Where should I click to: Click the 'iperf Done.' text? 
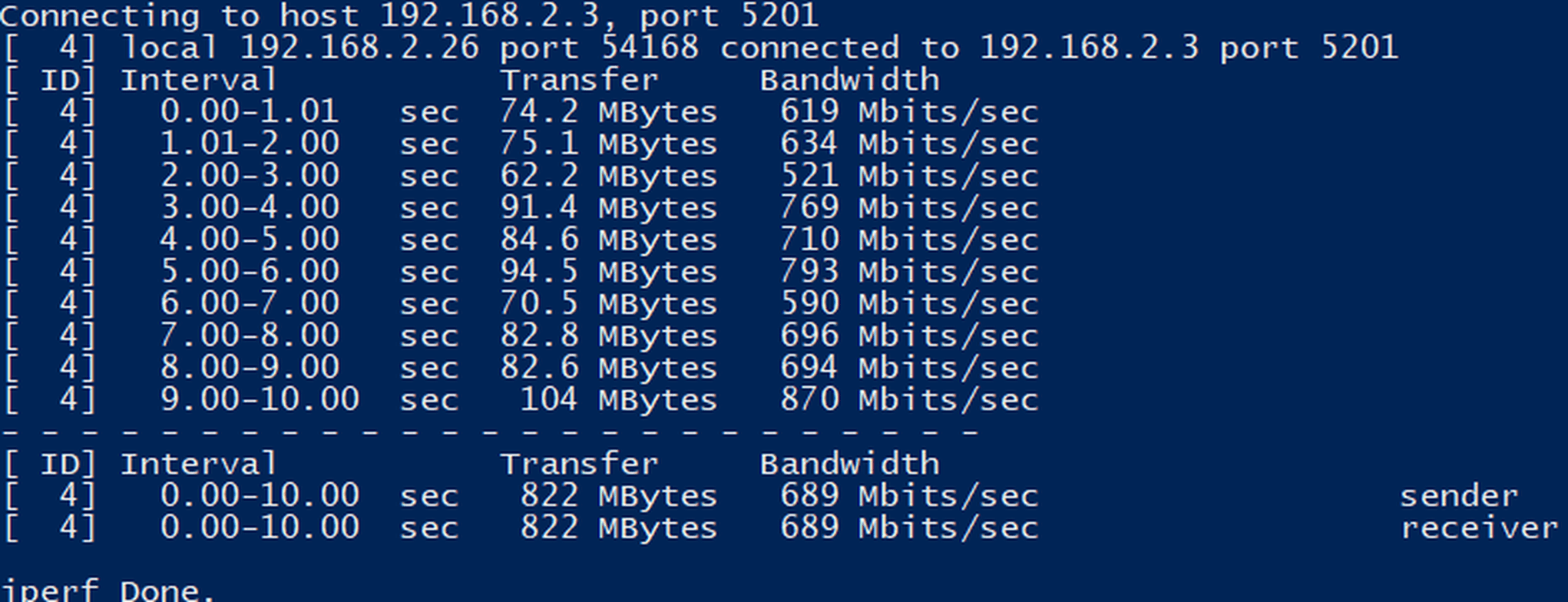point(108,590)
